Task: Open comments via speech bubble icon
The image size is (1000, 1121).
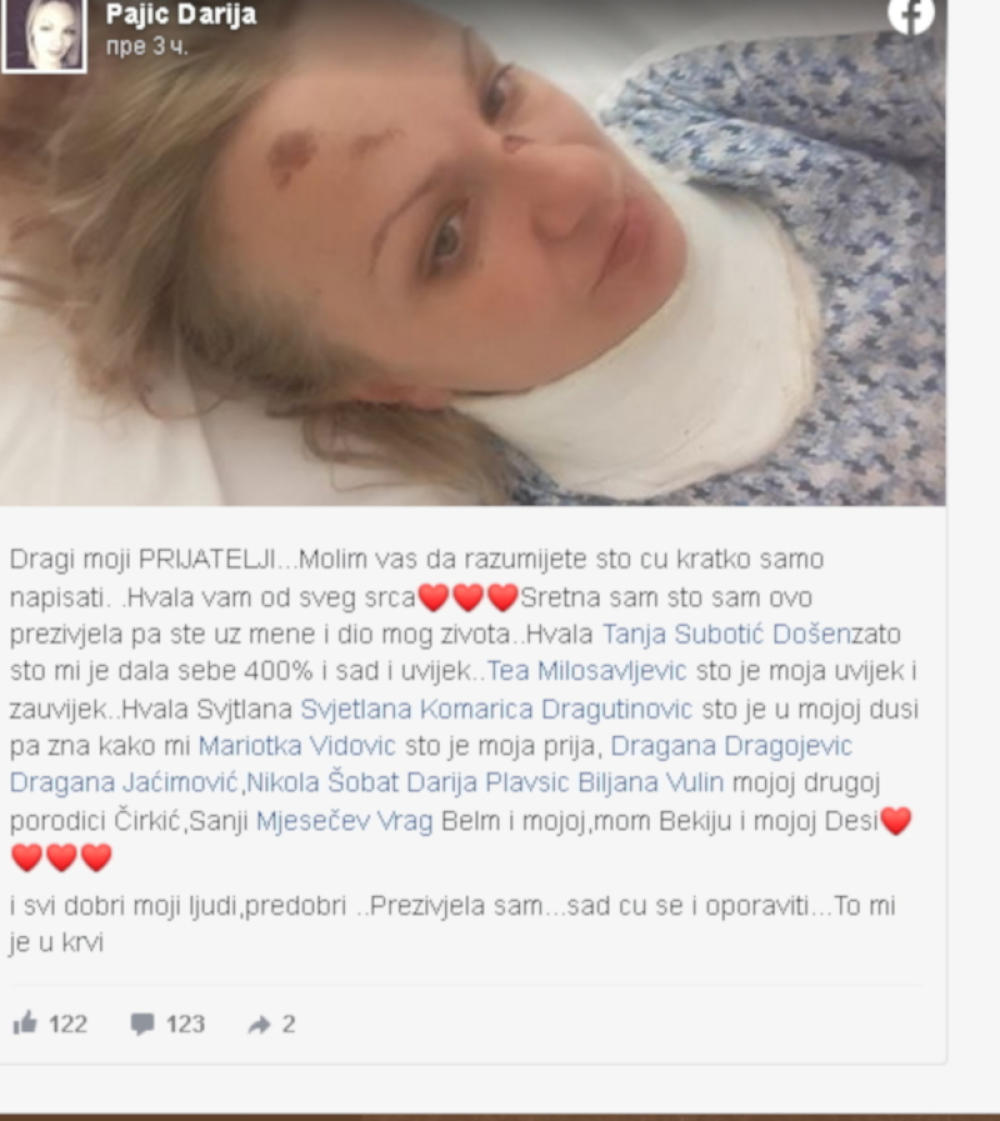Action: click(142, 1024)
